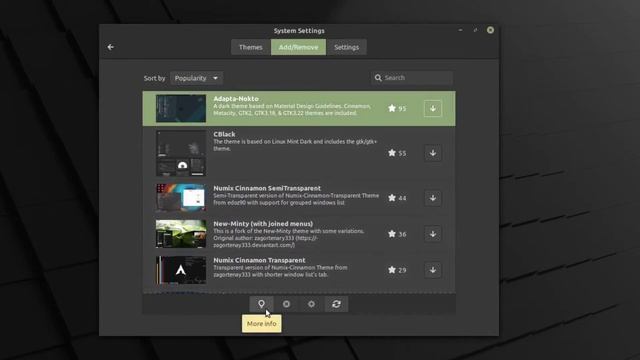
Task: Minimize the System Settings window
Action: point(460,30)
